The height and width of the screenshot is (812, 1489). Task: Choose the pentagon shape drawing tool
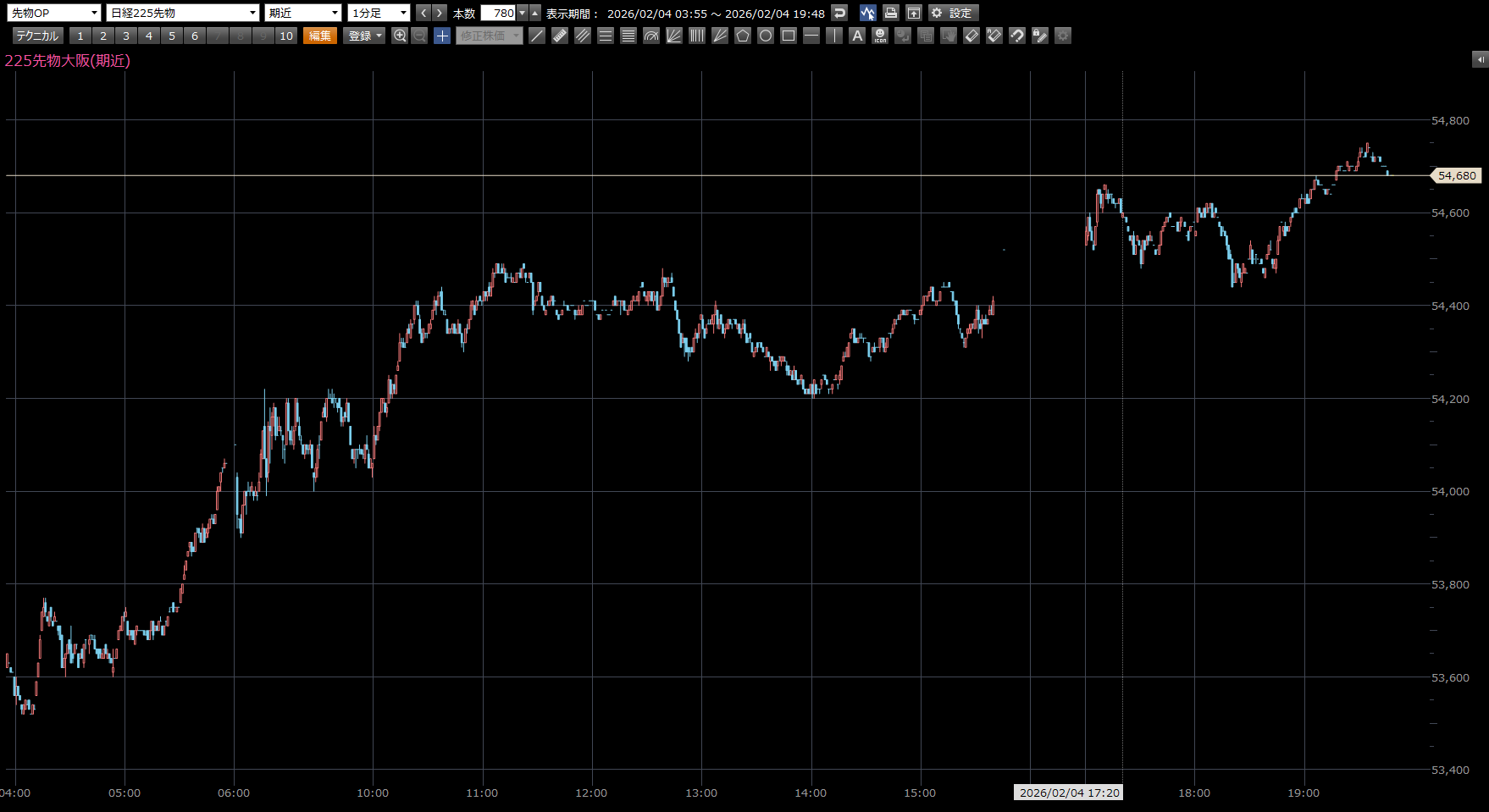tap(743, 36)
